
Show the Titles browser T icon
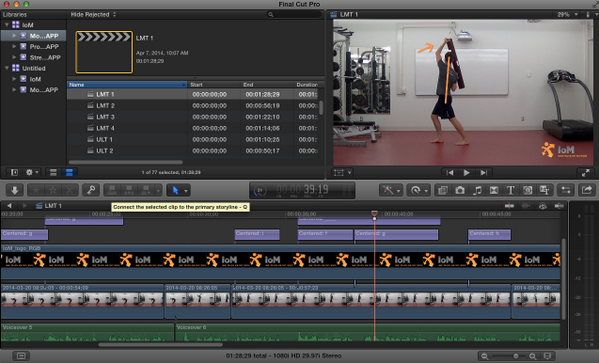pos(511,190)
